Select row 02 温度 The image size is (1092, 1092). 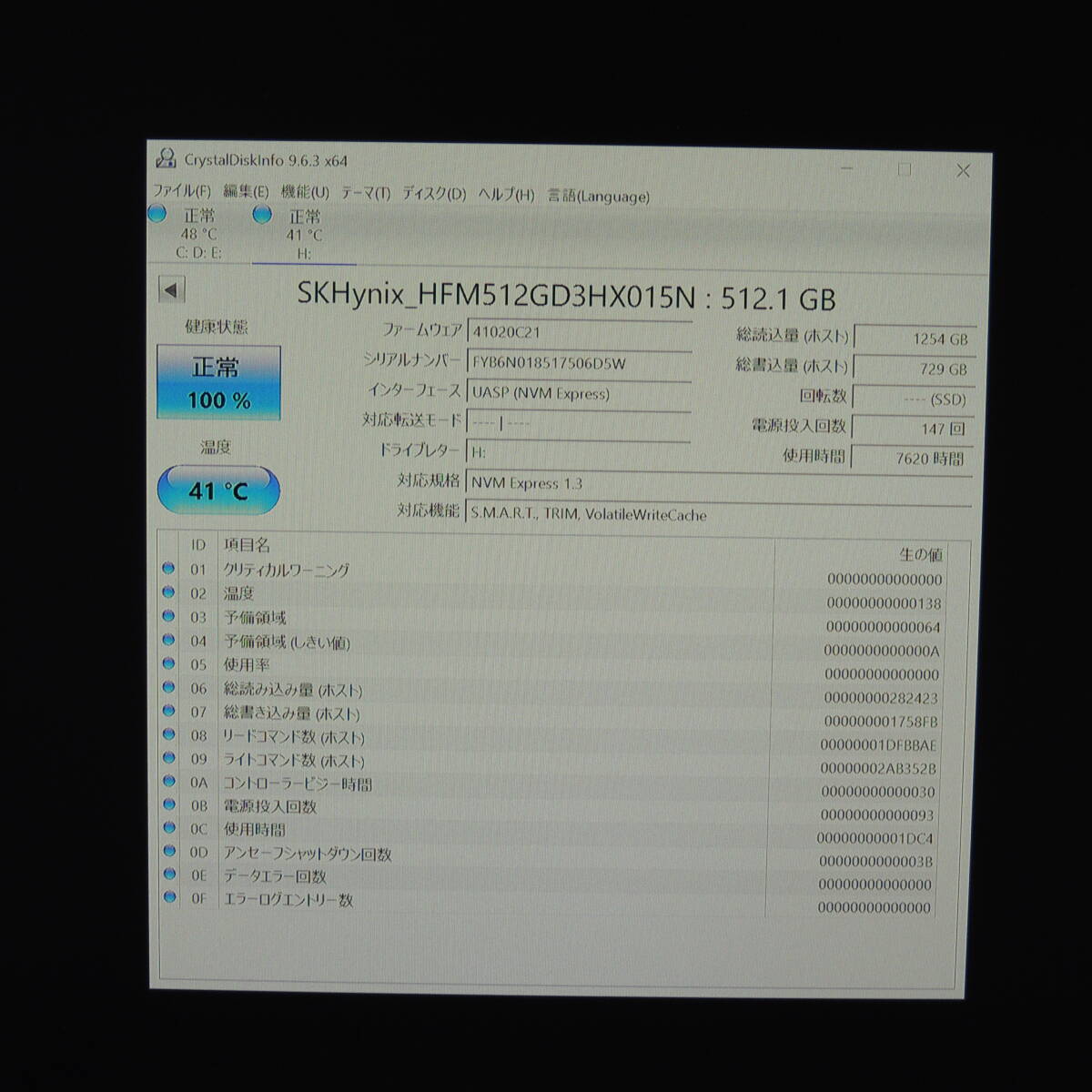pos(555,597)
